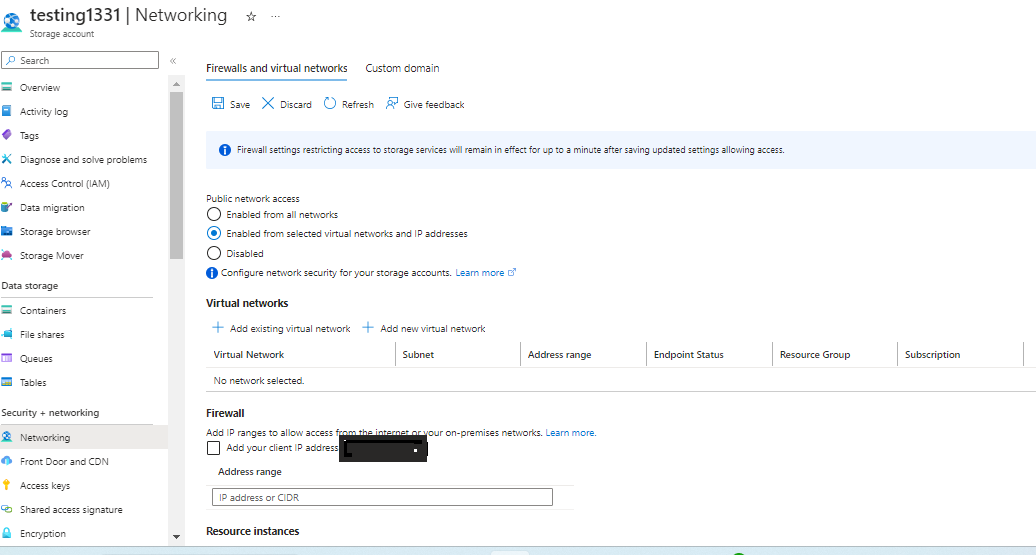Click the Endpoint Status column header
The image size is (1036, 555).
pos(688,354)
